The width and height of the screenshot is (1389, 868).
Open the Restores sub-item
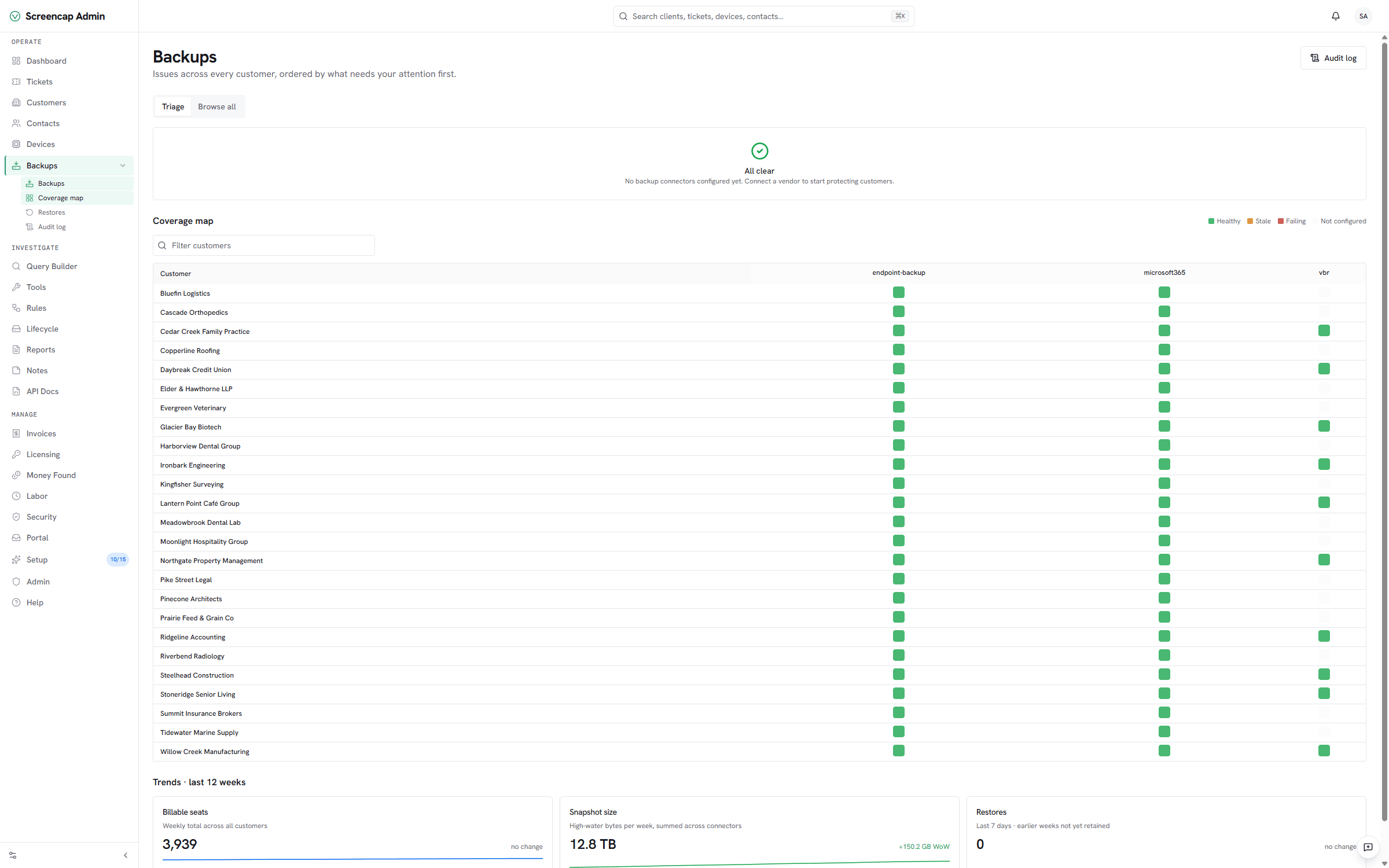click(77, 212)
